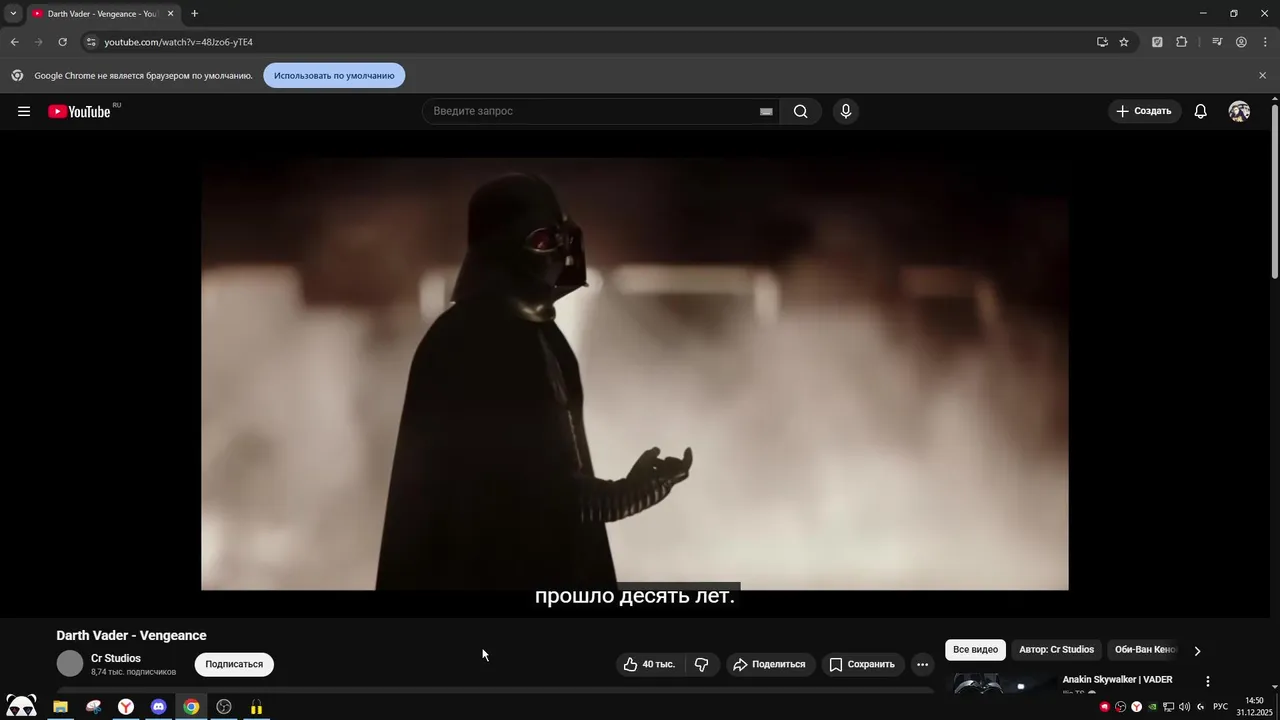1280x720 pixels.
Task: Click the page vertical scrollbar
Action: pyautogui.click(x=1275, y=190)
